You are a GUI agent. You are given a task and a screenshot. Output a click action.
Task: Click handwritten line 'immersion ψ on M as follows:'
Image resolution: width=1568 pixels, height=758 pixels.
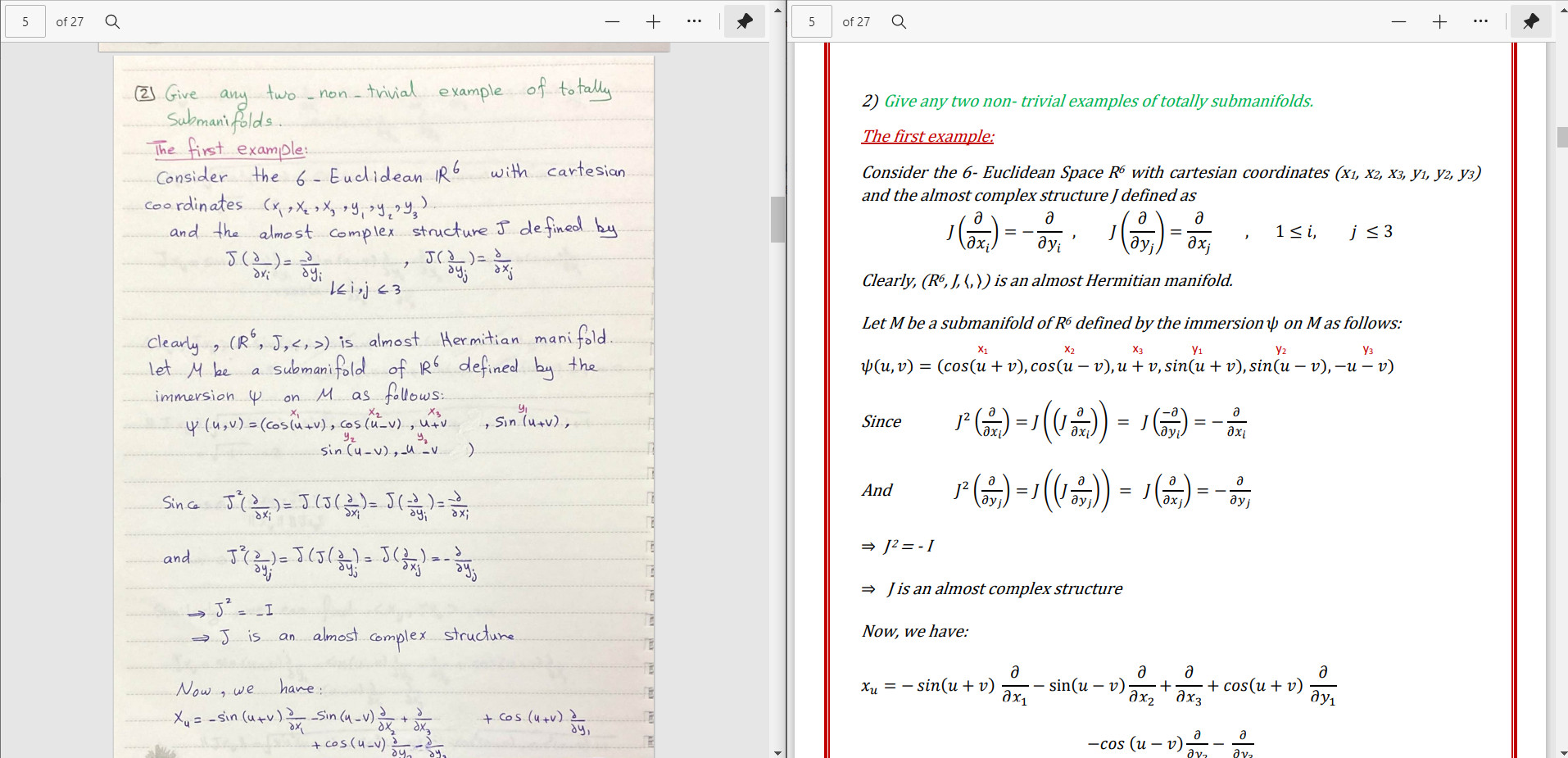point(299,395)
